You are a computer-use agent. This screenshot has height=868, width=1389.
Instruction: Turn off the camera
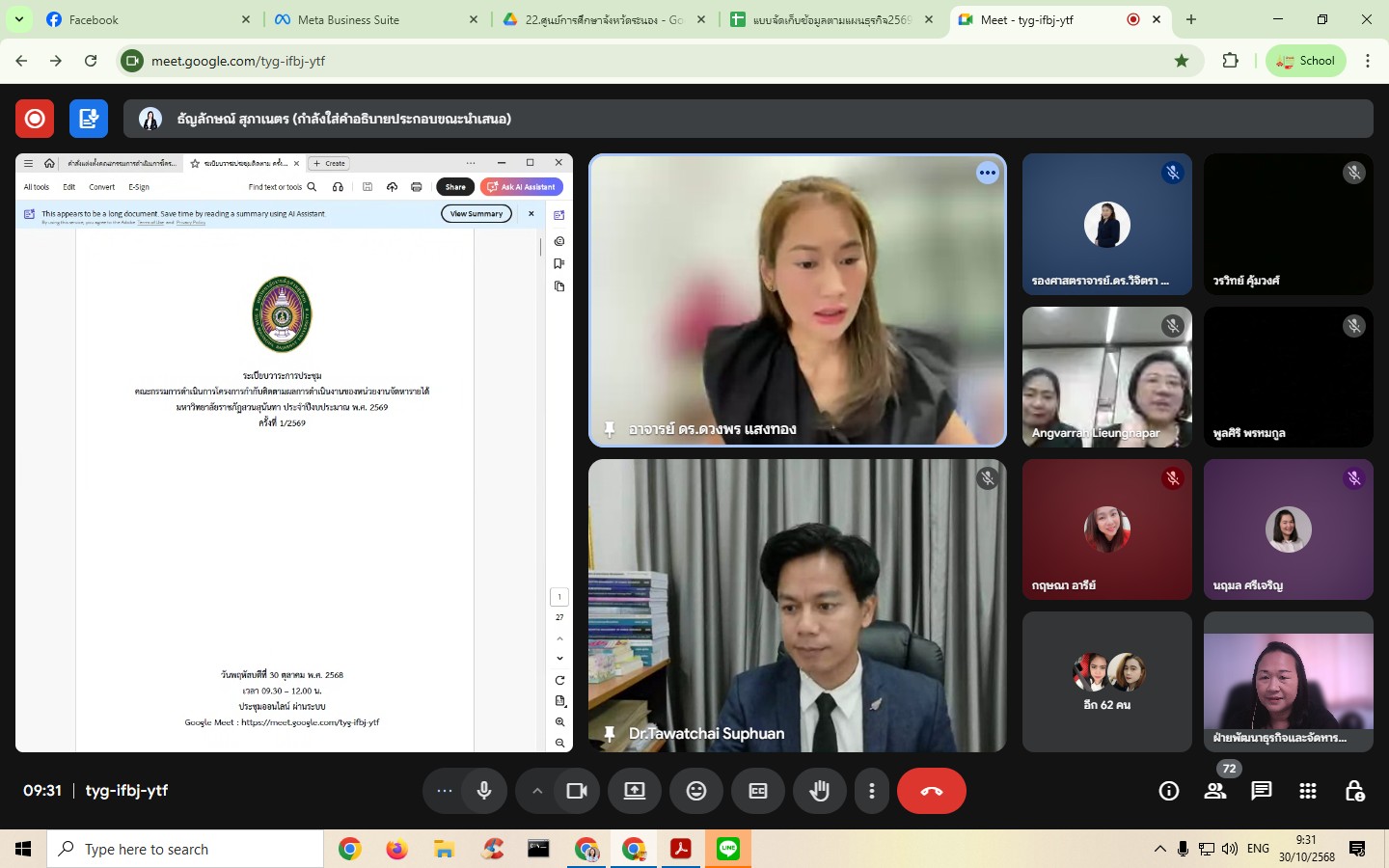577,791
